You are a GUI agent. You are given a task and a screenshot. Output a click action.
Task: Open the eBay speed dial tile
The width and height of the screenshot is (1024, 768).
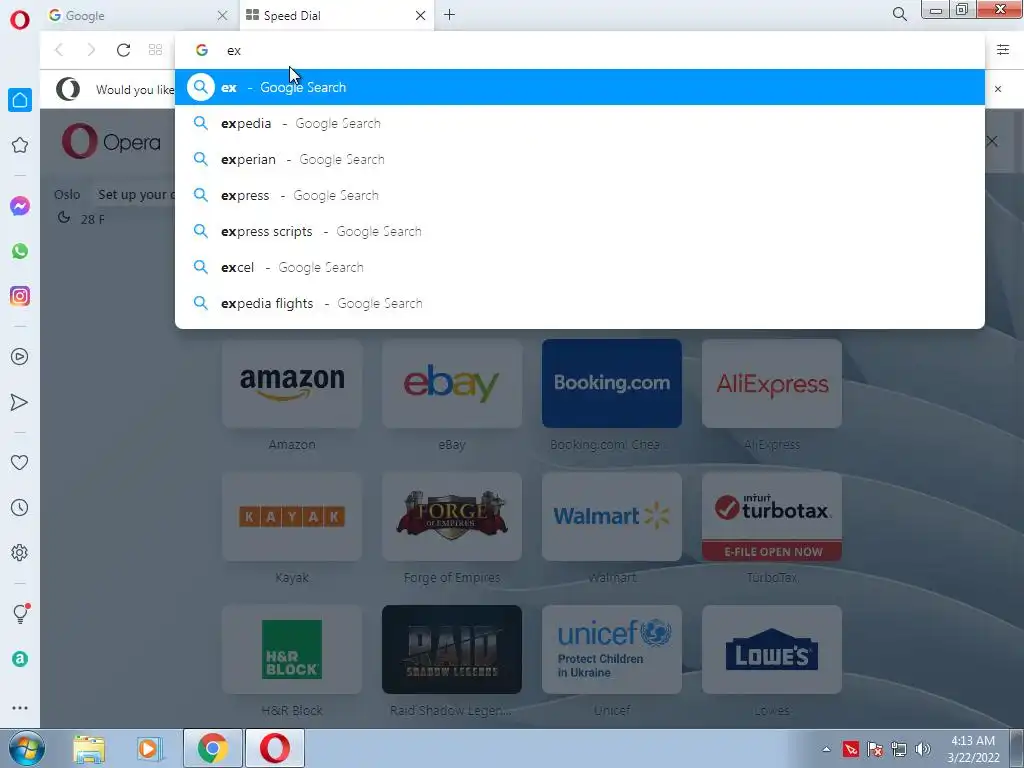[x=452, y=383]
